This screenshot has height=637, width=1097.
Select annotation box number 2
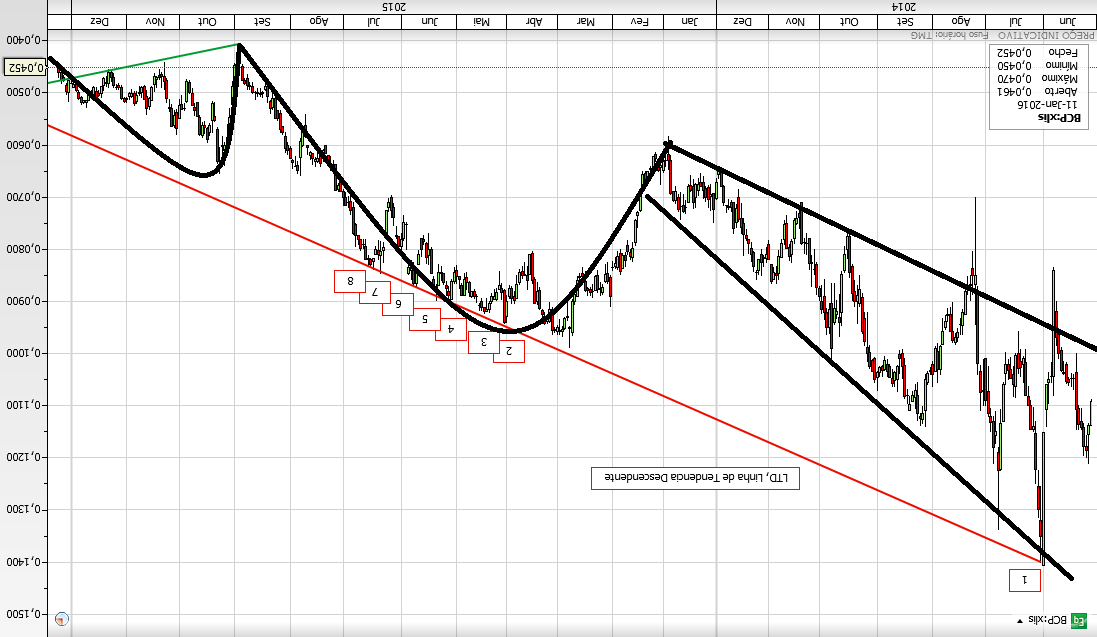(x=509, y=351)
